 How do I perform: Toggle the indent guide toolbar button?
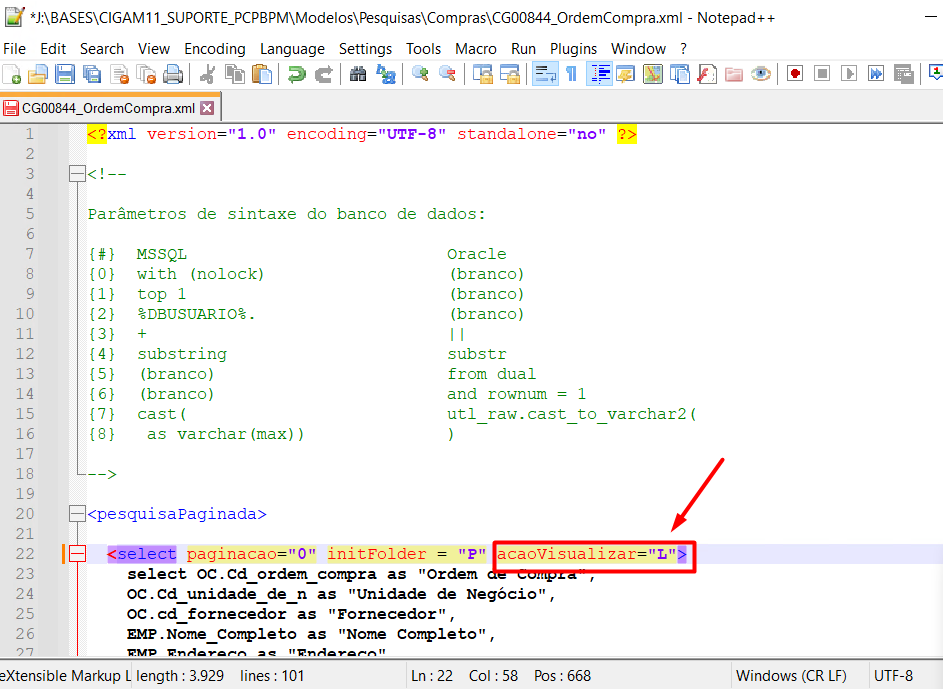pos(600,74)
